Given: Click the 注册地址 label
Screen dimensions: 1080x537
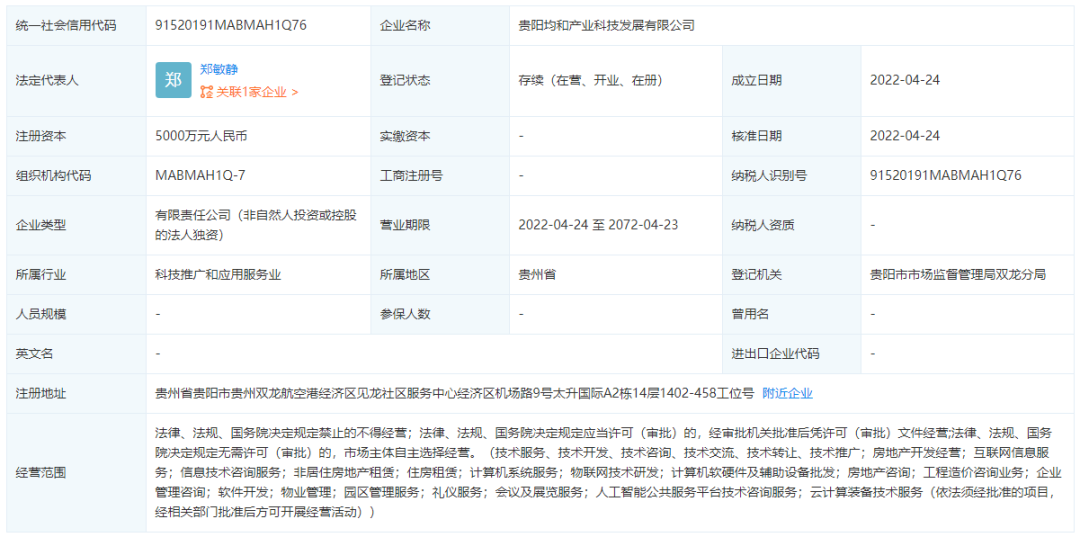Looking at the screenshot, I should tap(41, 393).
